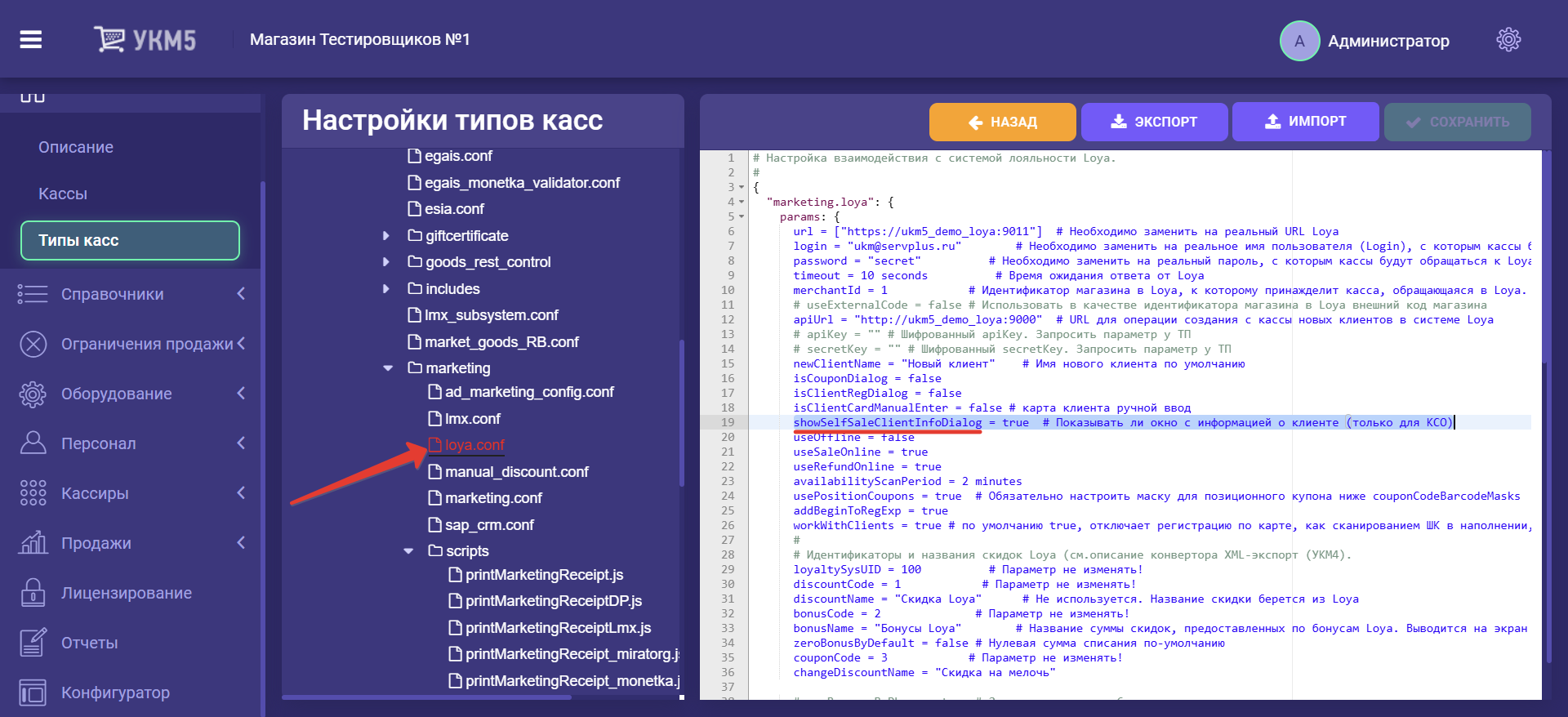This screenshot has height=717, width=1568.
Task: Click the Конфигуратор icon in sidebar
Action: click(x=33, y=693)
